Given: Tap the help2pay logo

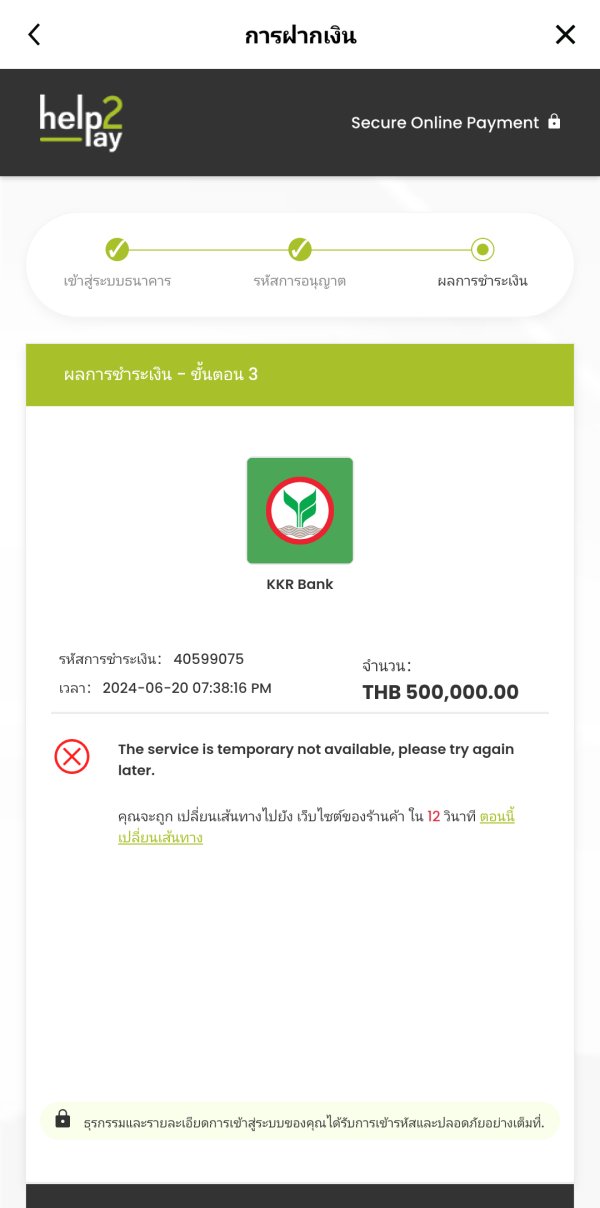Looking at the screenshot, I should coord(81,123).
